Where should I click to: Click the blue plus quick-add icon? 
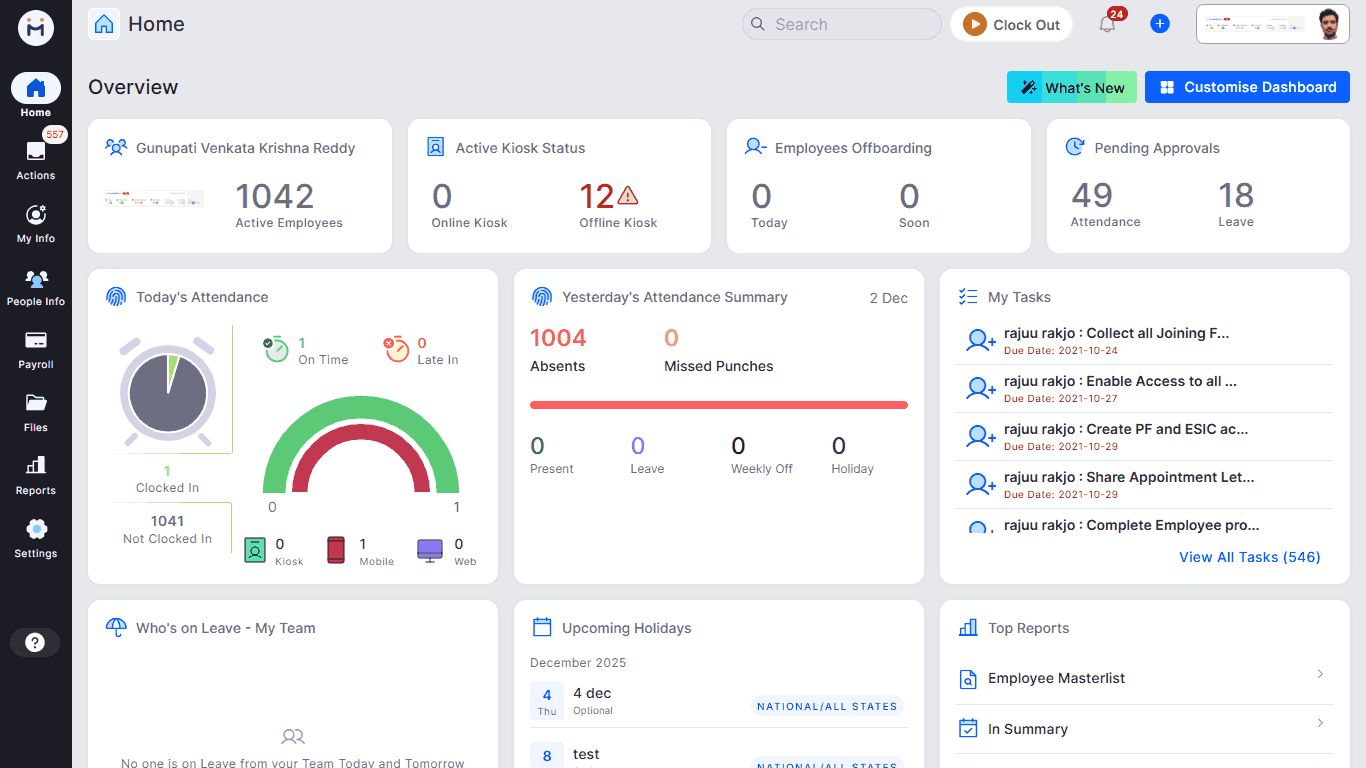tap(1160, 24)
